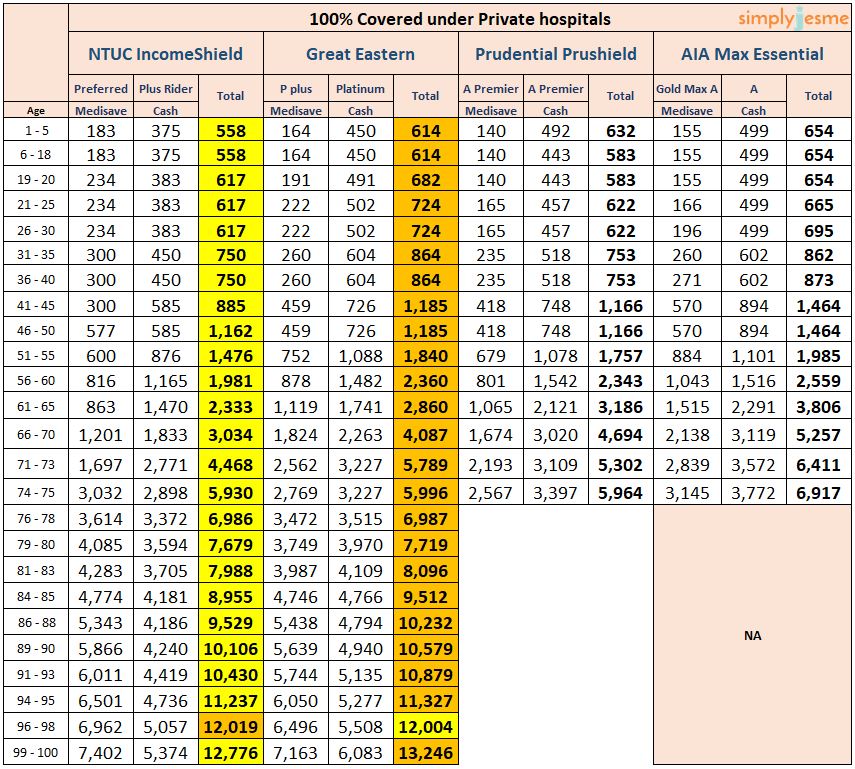Select the '41 - 45' age row label

coord(36,305)
